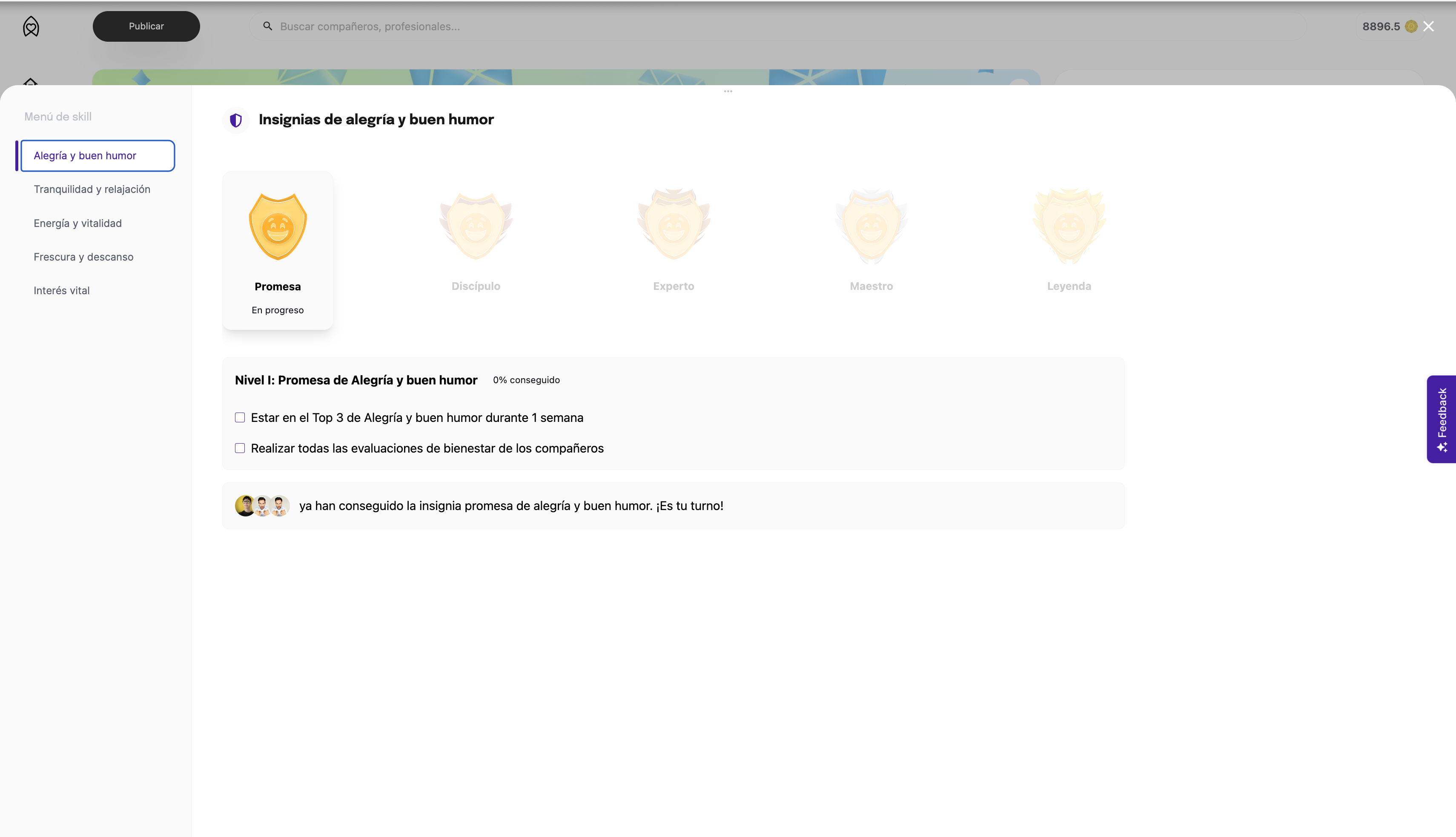The image size is (1456, 837).
Task: Click the second colleague avatar
Action: pyautogui.click(x=262, y=506)
